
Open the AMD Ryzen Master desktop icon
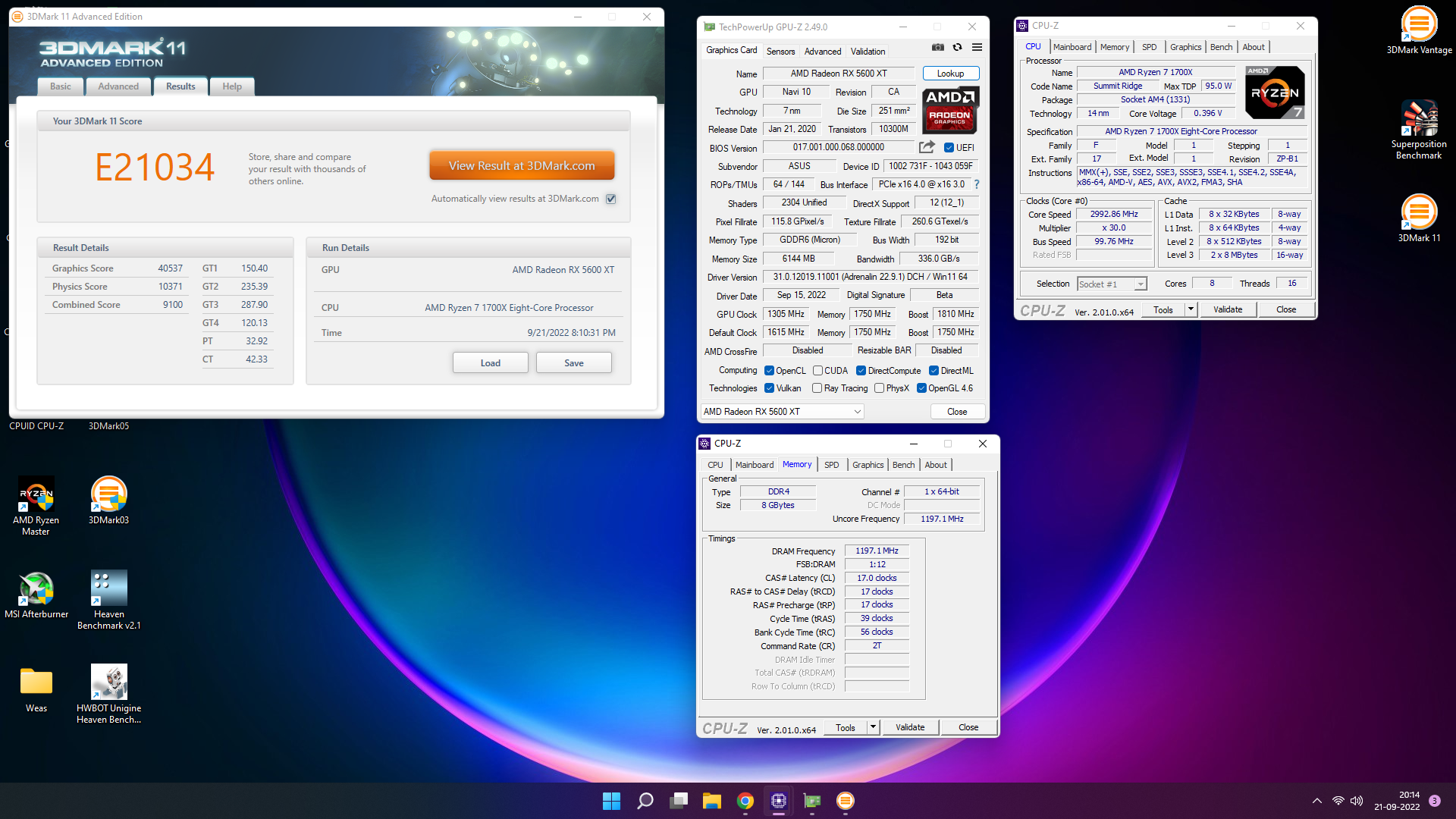click(x=36, y=506)
